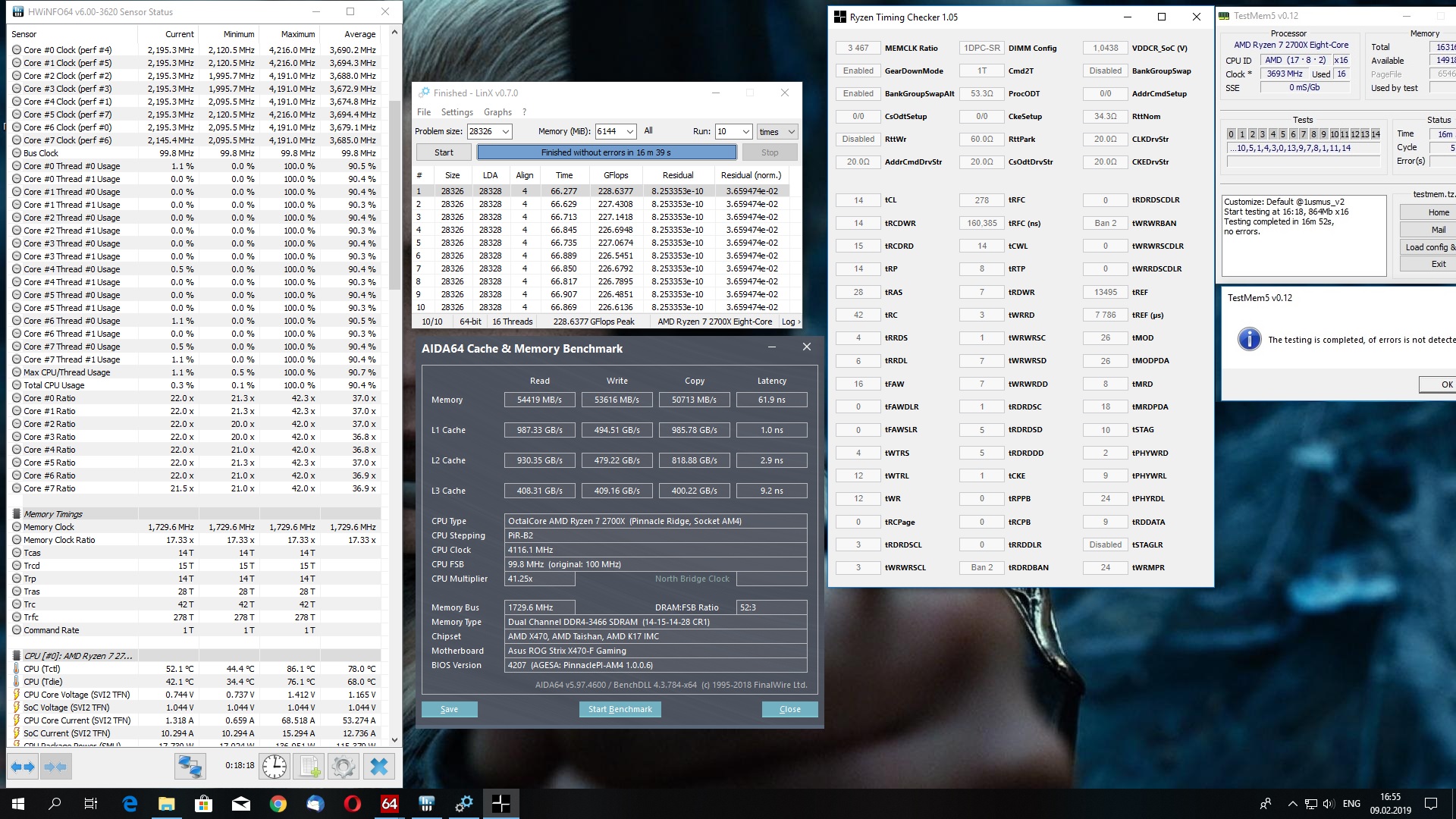Screen dimensions: 1456x819
Task: Open the Settings menu in LinX
Action: (x=457, y=112)
